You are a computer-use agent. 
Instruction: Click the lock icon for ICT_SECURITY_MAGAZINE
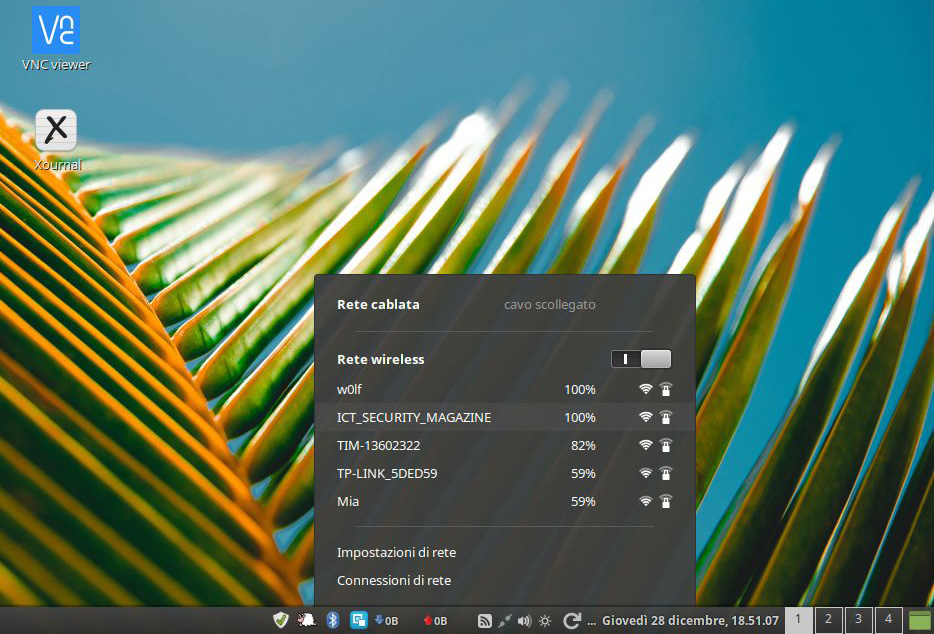[x=665, y=417]
